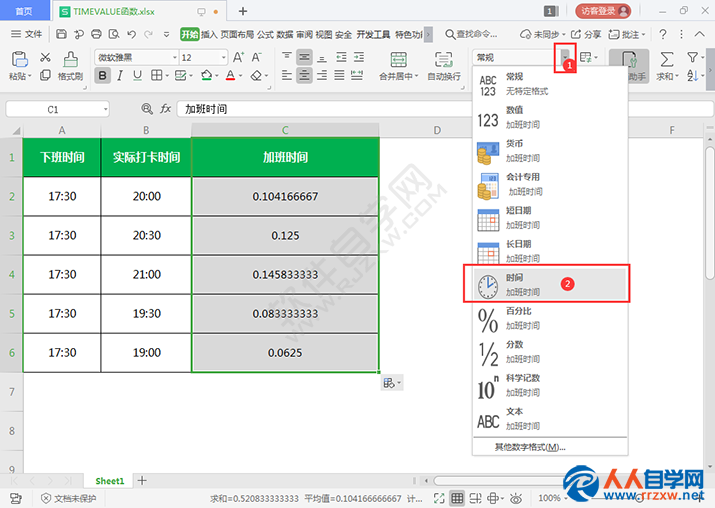Select 百分比 percentage format

click(x=549, y=318)
